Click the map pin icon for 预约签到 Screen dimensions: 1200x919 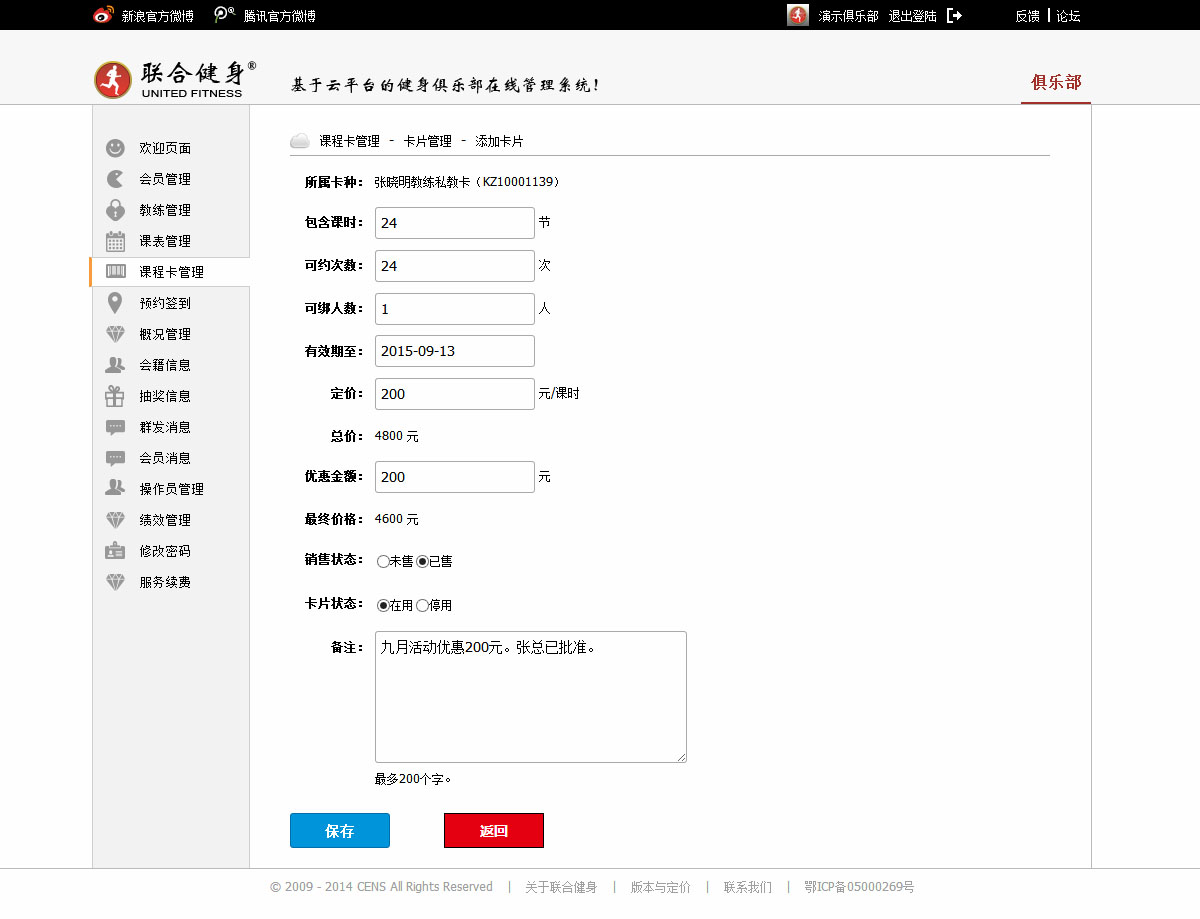click(x=116, y=303)
